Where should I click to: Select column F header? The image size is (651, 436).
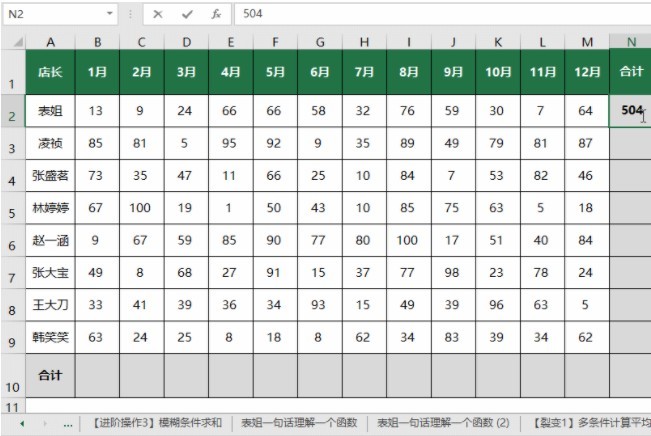[x=275, y=42]
